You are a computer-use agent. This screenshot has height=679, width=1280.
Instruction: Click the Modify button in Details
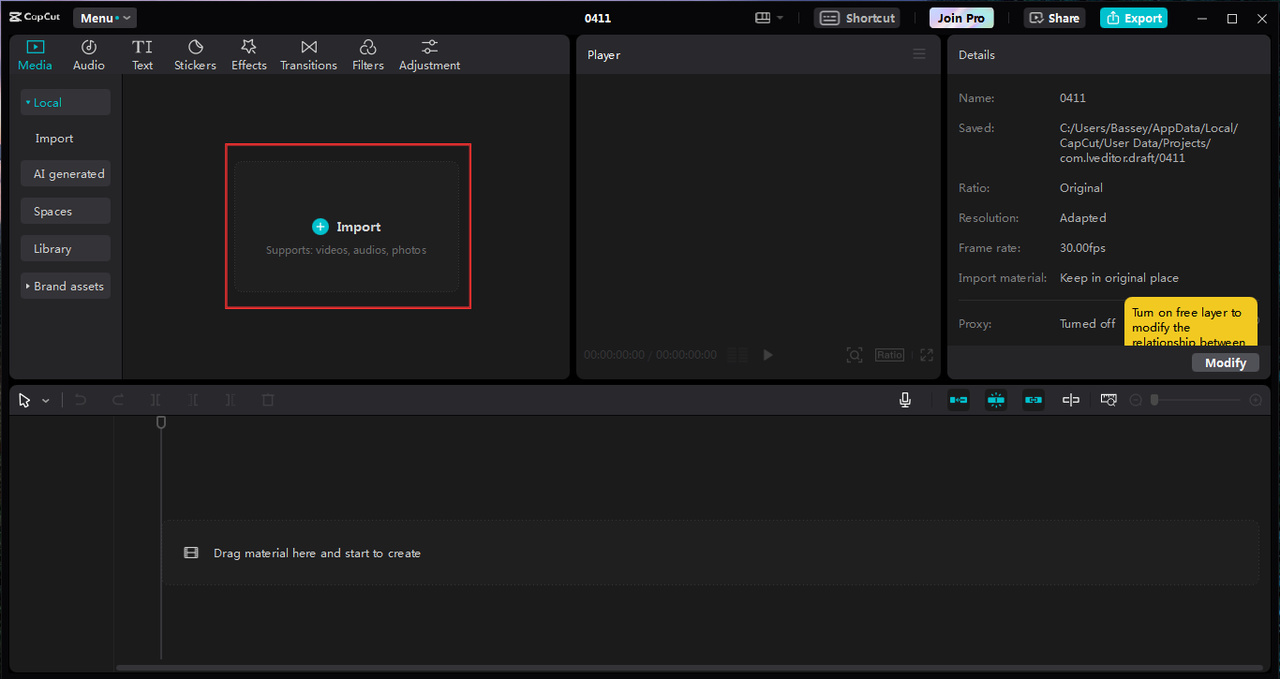tap(1225, 363)
